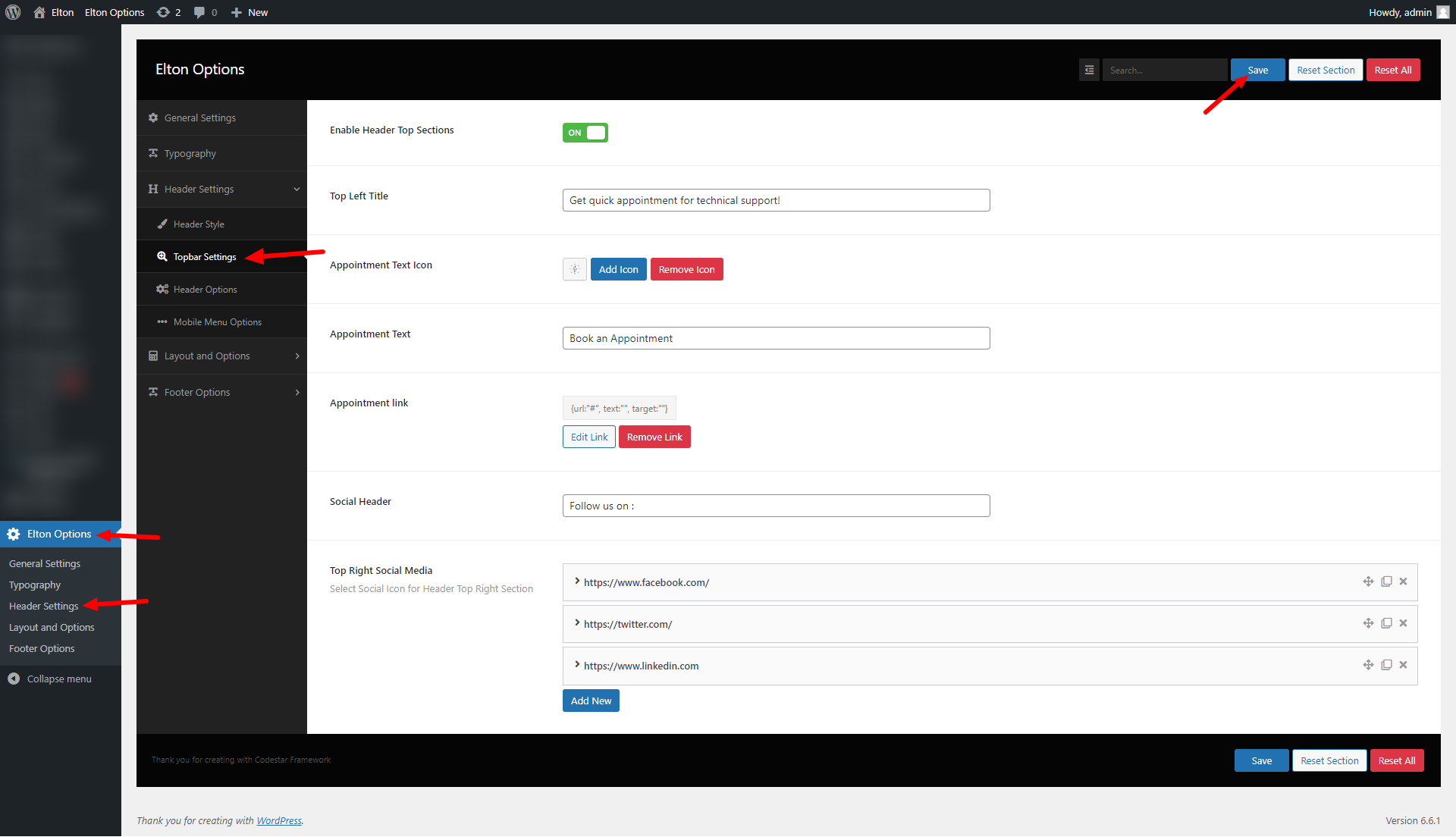Toggle Enable Header Top Sections switch

[x=585, y=133]
